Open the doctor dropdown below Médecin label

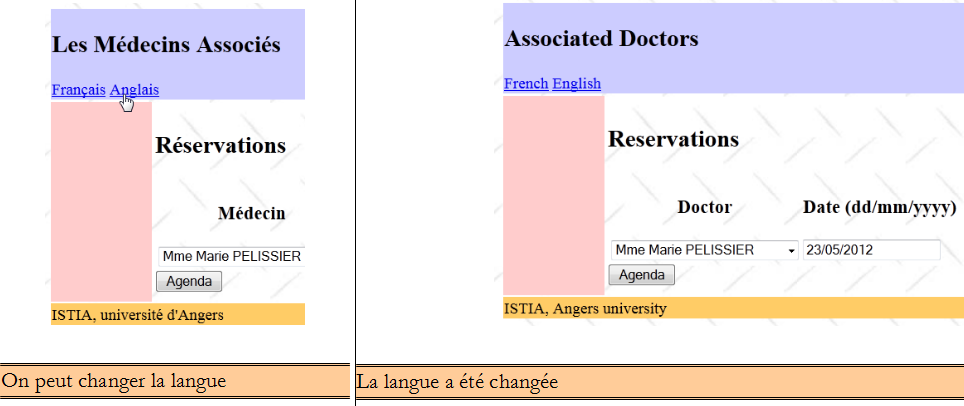[231, 257]
